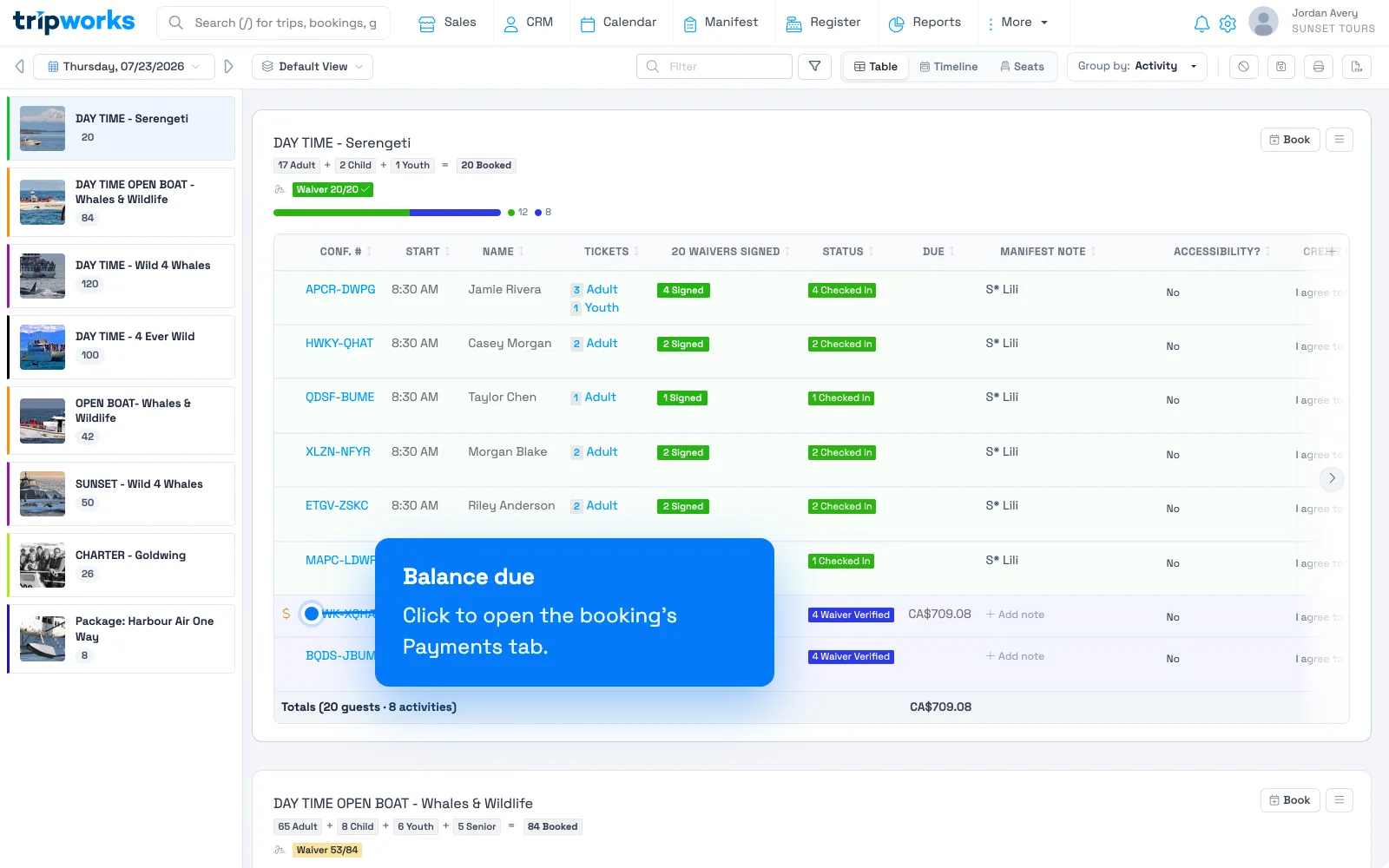
Task: Open the filter funnel icon
Action: 814,67
